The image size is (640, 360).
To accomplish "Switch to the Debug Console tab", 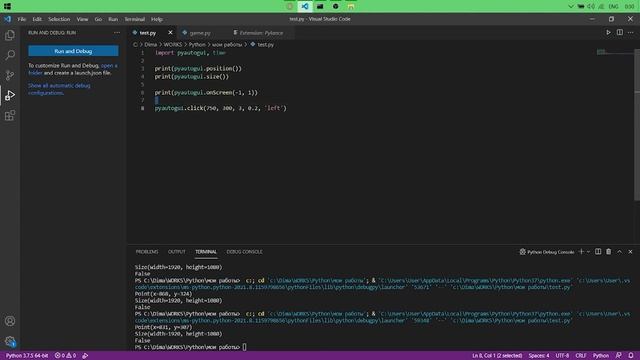I will [244, 252].
